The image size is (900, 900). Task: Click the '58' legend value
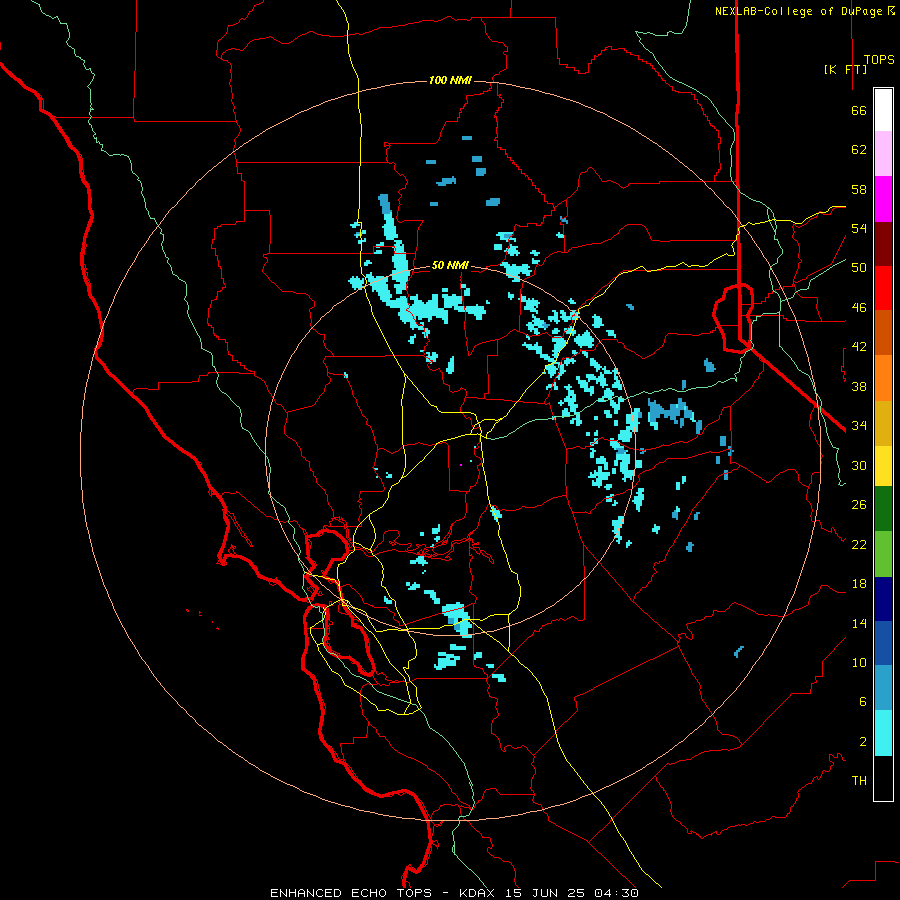point(859,189)
